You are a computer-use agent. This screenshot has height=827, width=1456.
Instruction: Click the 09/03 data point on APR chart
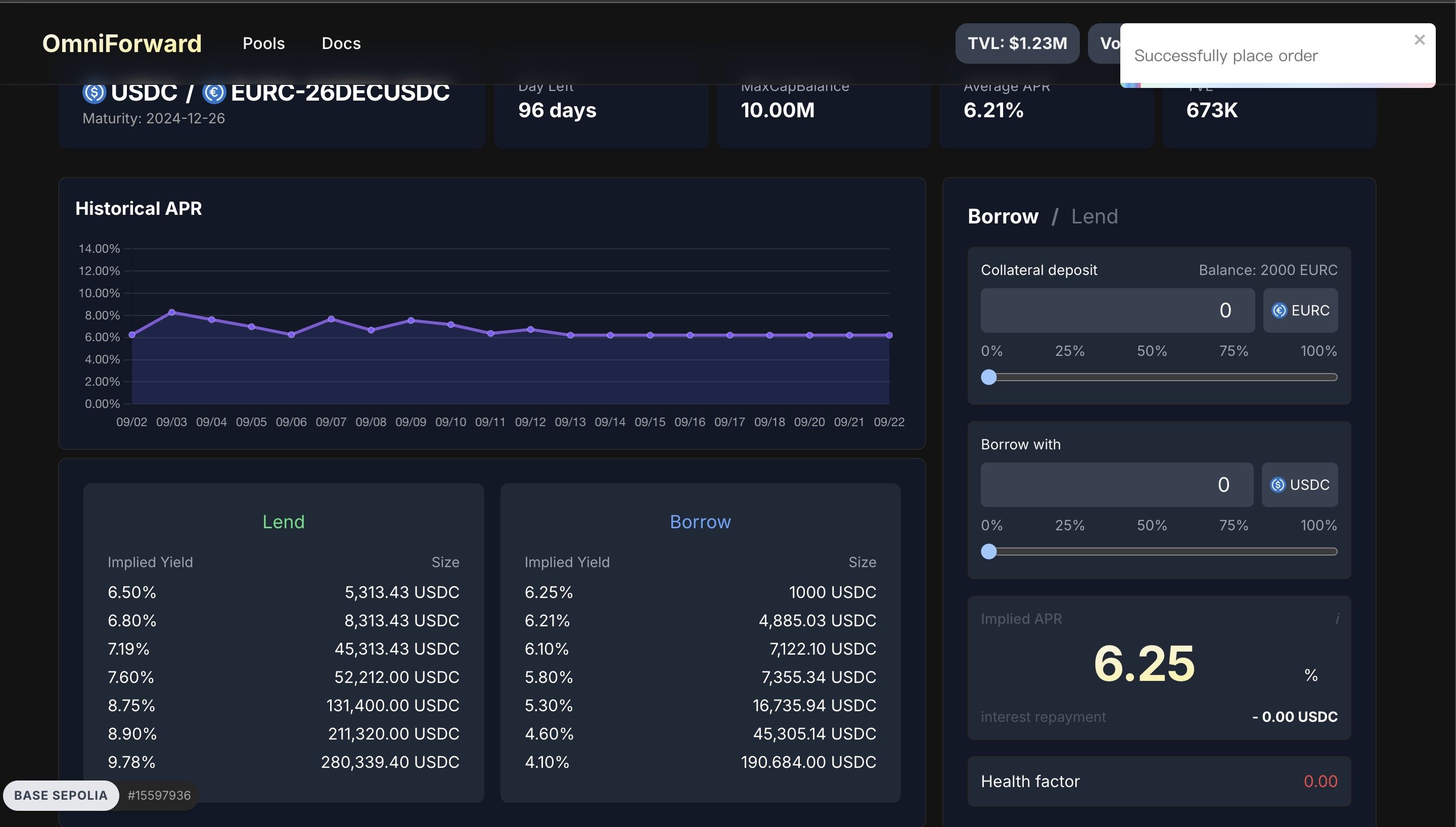click(x=171, y=312)
